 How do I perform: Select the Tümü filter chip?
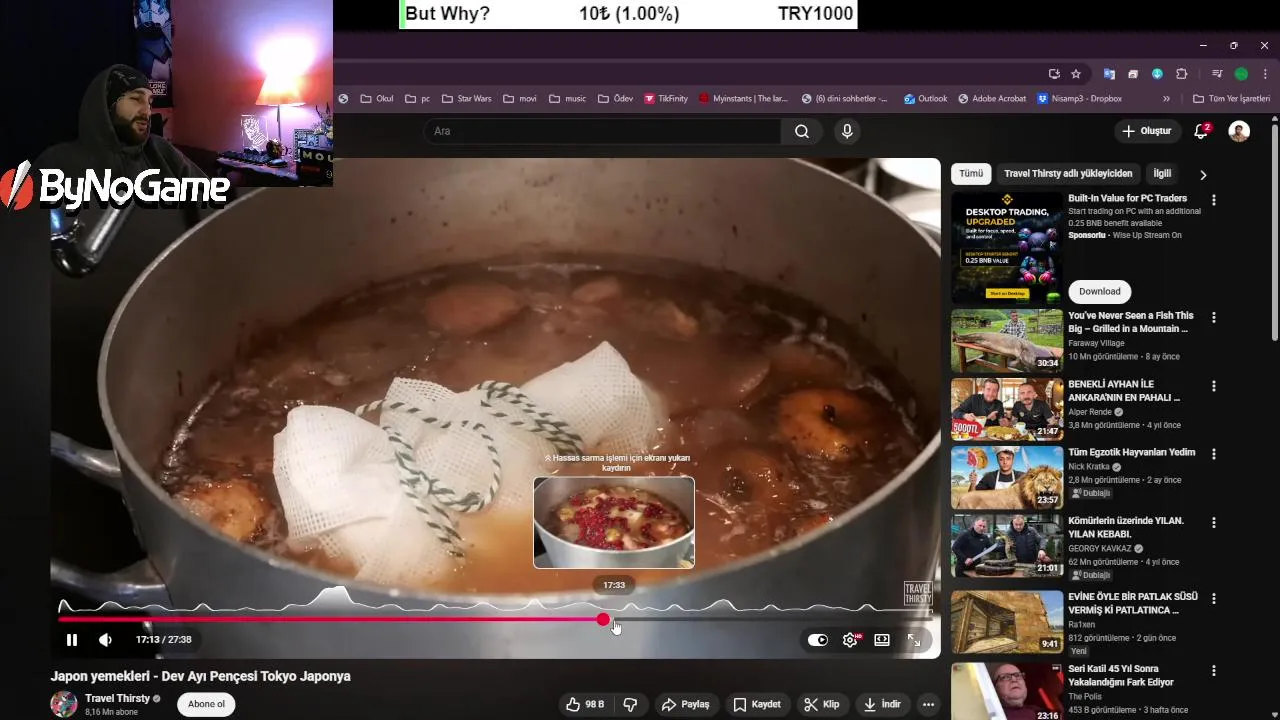point(971,173)
